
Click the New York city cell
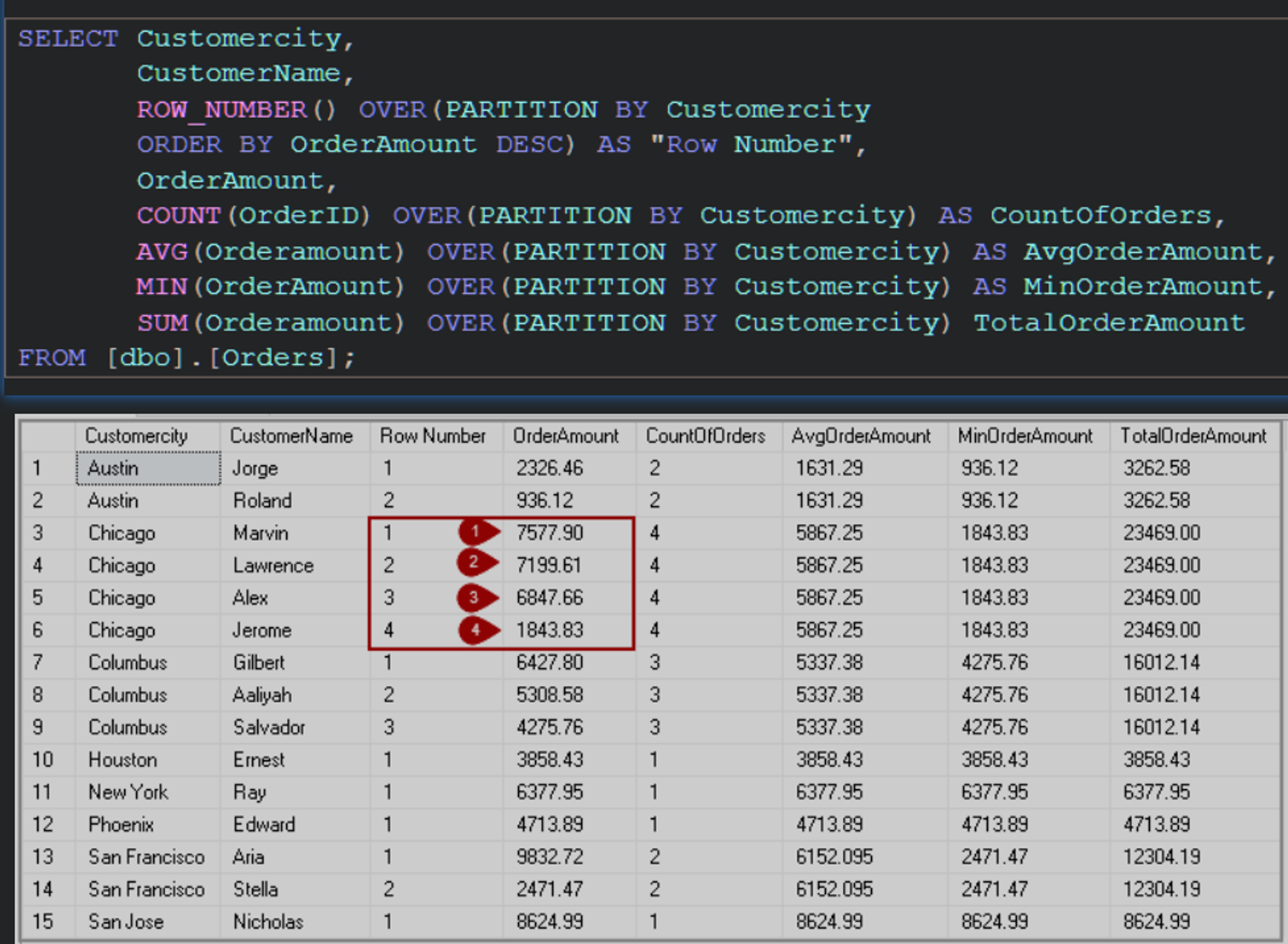[x=149, y=792]
